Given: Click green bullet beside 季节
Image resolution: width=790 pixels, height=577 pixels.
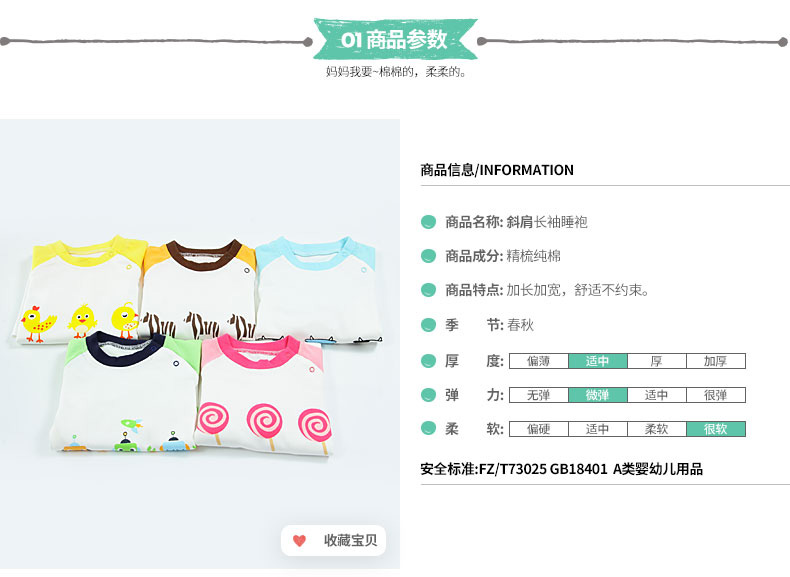Looking at the screenshot, I should [428, 325].
